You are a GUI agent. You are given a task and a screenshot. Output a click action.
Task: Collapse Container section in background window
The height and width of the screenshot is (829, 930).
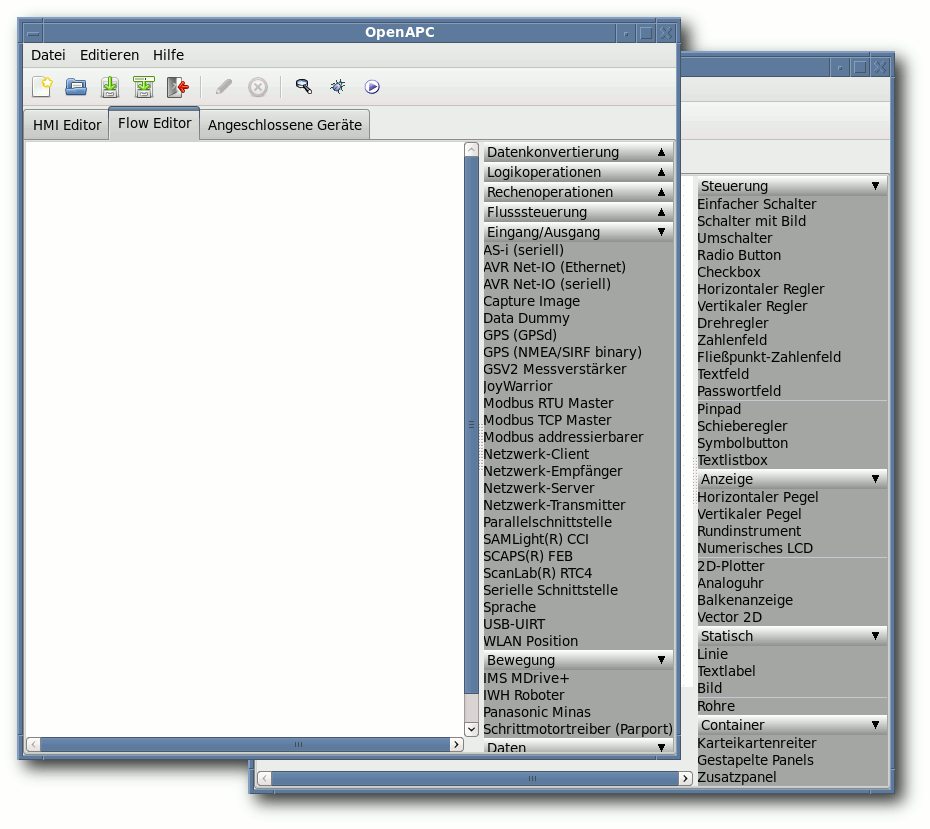792,725
